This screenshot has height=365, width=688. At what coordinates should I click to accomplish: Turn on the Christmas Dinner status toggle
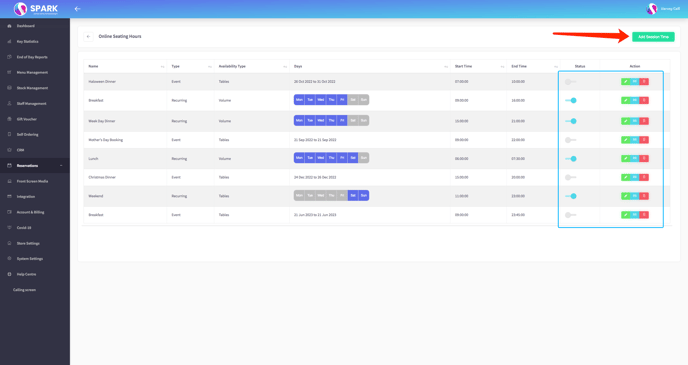click(570, 177)
